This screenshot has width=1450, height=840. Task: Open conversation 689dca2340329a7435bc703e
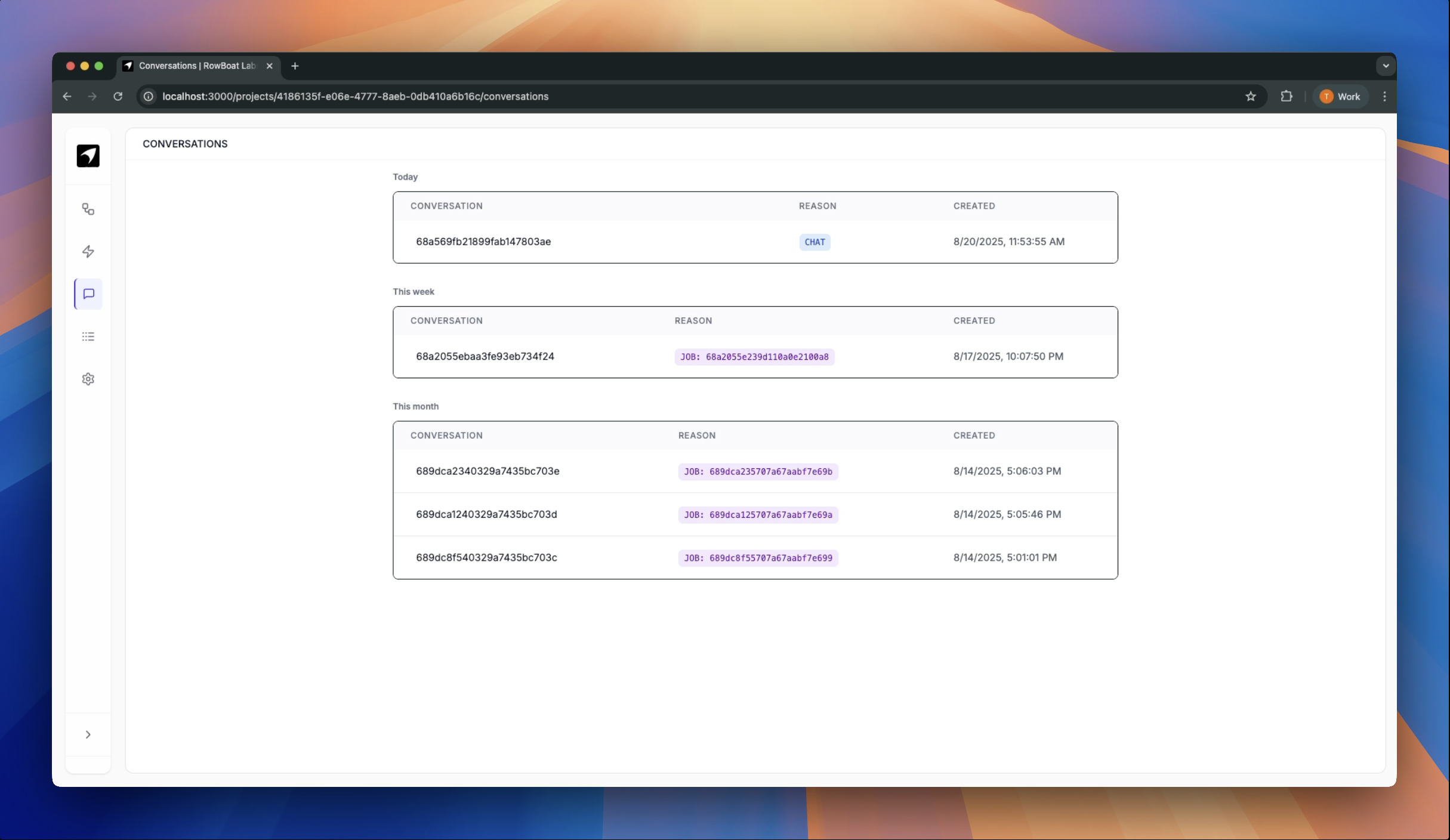click(487, 471)
